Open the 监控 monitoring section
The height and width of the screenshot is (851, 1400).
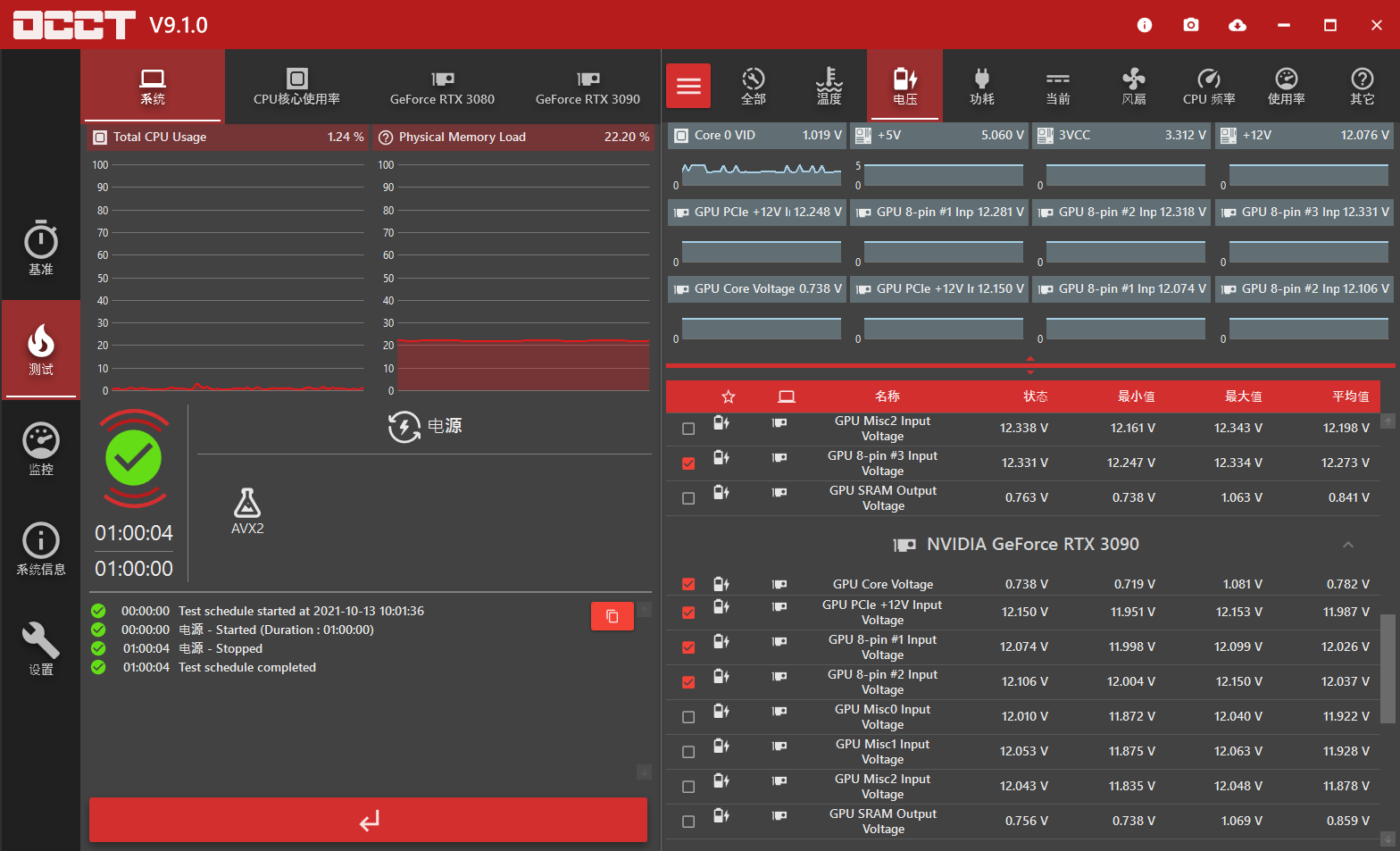click(x=41, y=448)
